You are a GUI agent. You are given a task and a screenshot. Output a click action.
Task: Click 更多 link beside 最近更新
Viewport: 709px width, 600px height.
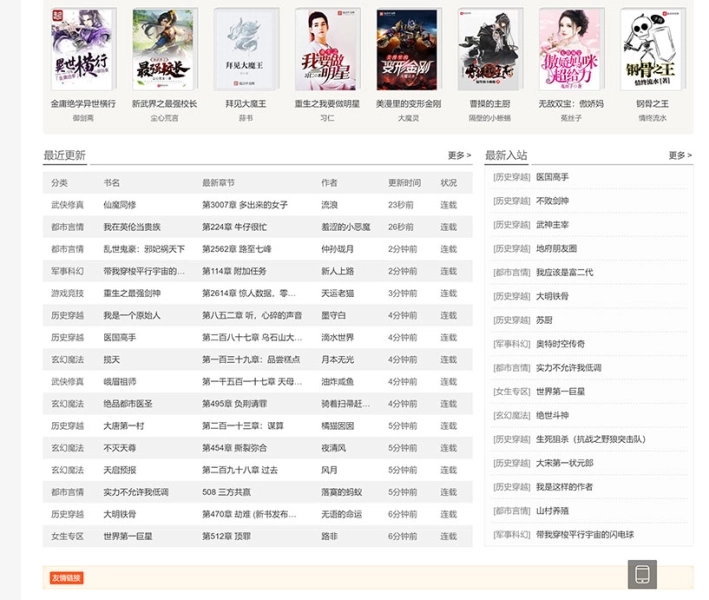click(459, 156)
